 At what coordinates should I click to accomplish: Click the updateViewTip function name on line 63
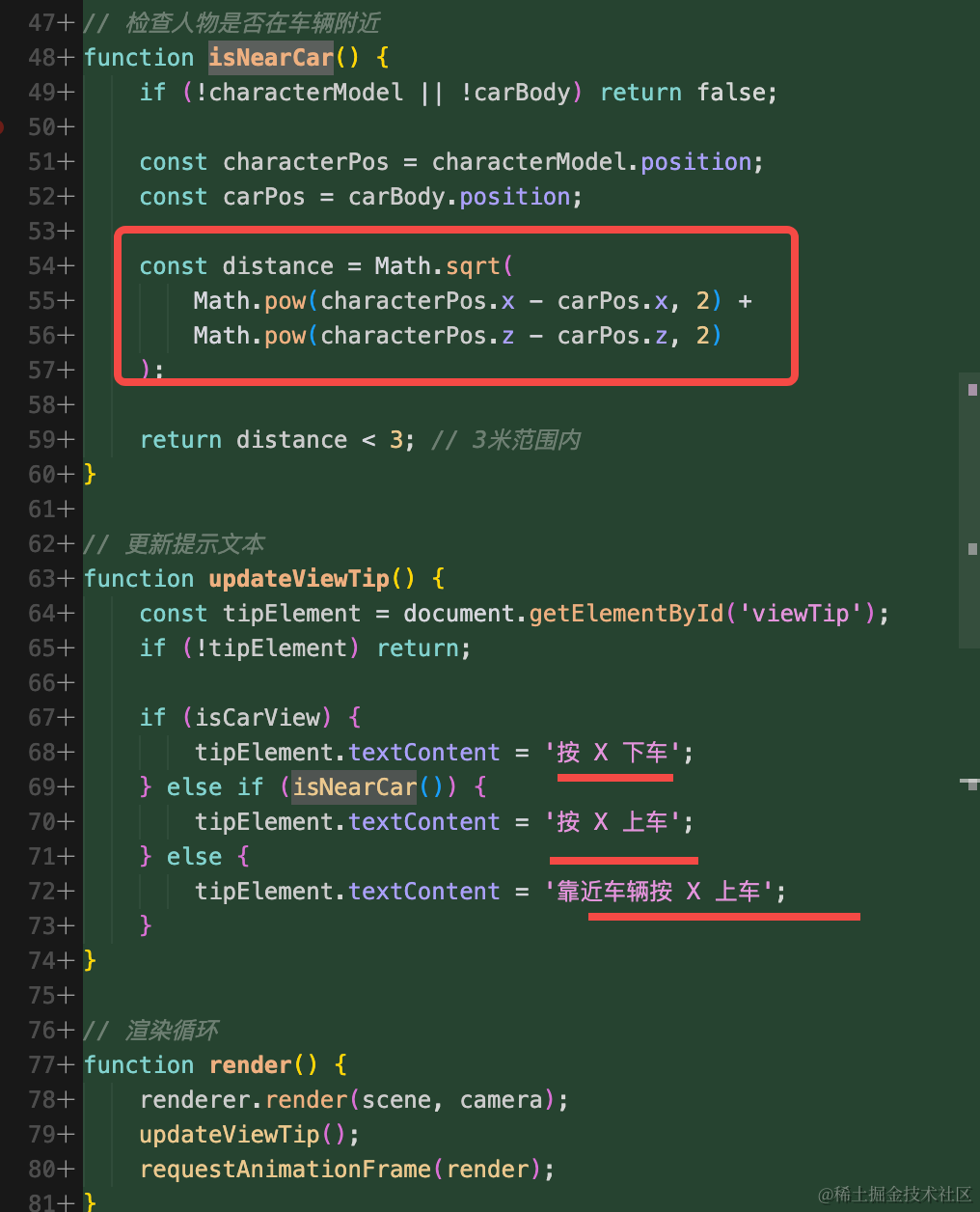299,579
